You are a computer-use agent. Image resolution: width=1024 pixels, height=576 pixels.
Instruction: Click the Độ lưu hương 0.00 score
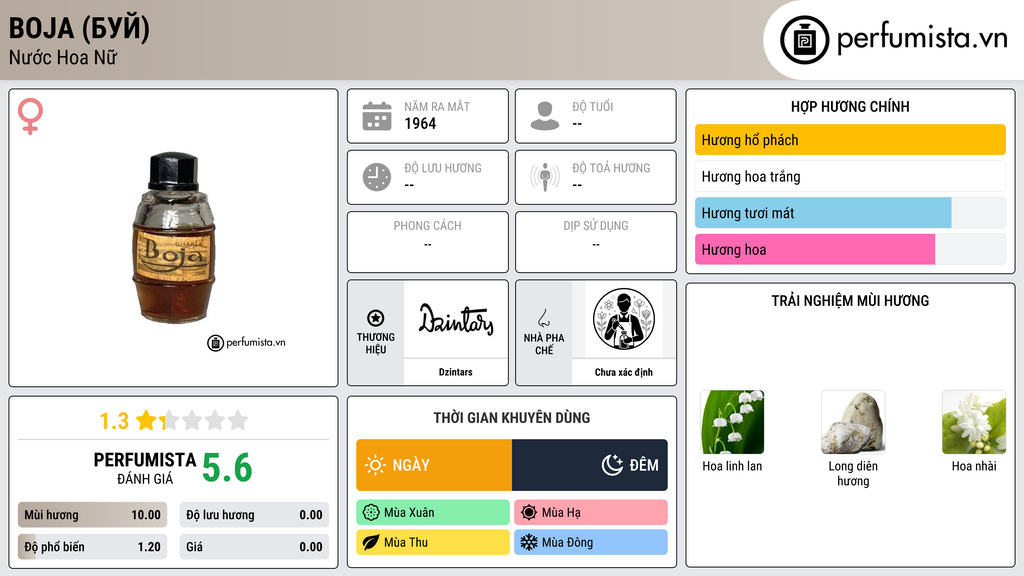(254, 515)
